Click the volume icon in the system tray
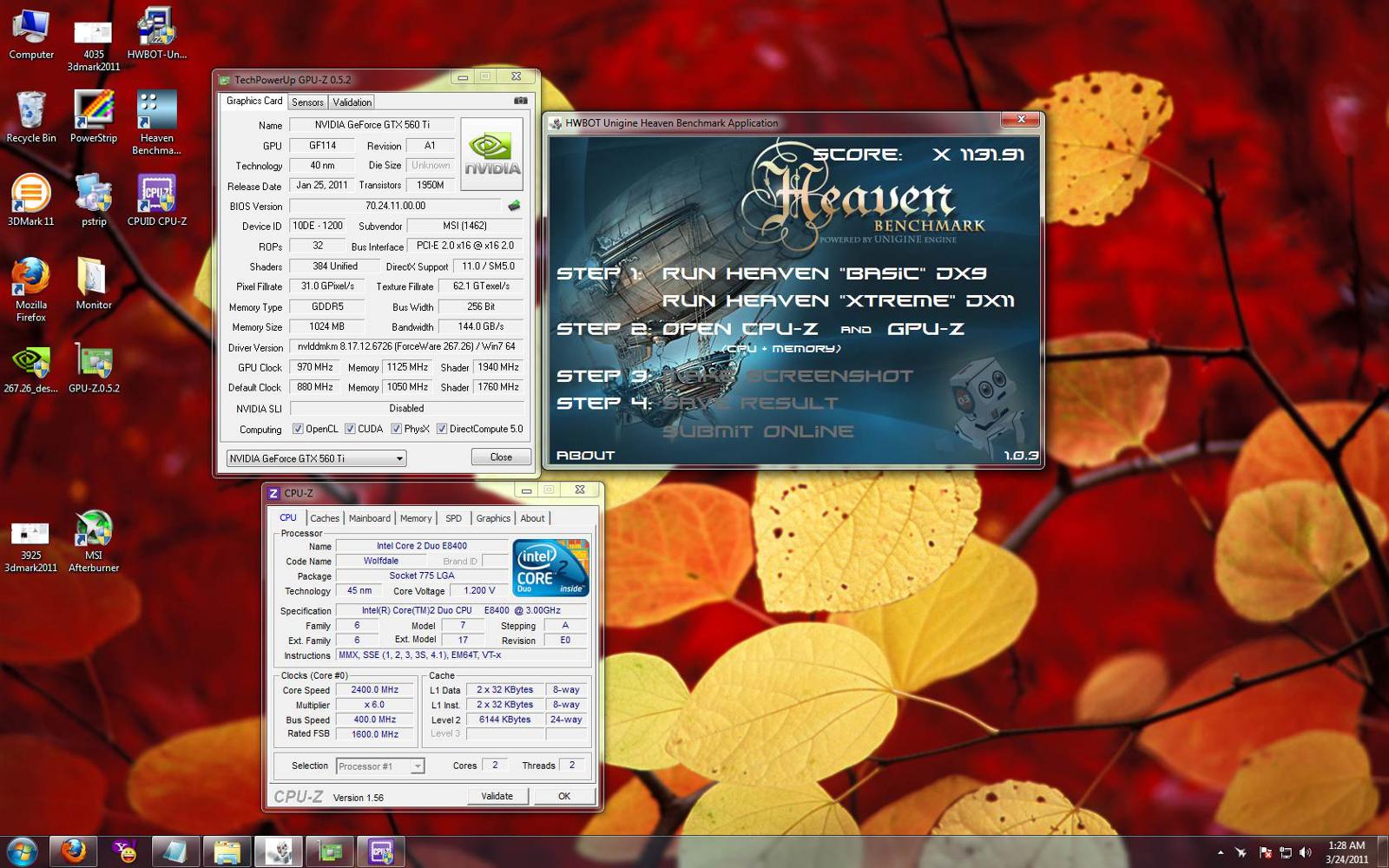1389x868 pixels. pos(1305,852)
